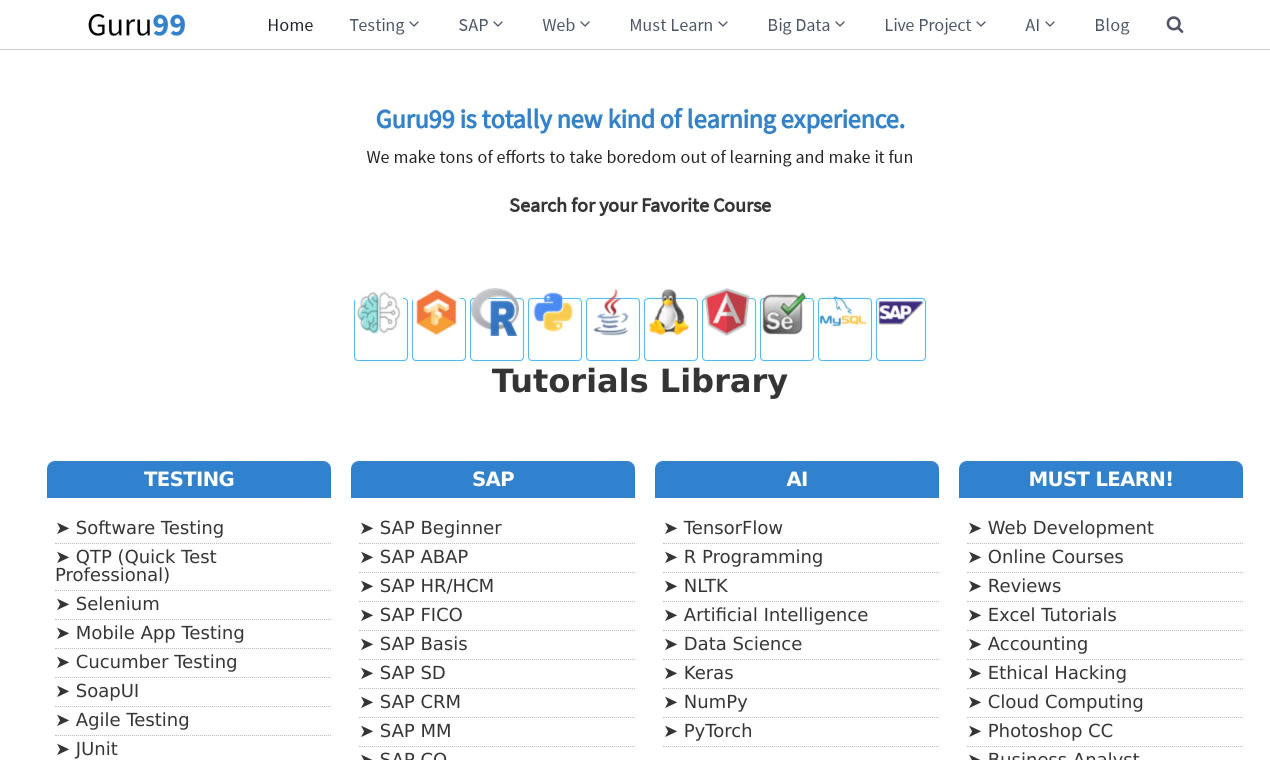Open the Data Science link
Screen dimensions: 1270x760
743,644
